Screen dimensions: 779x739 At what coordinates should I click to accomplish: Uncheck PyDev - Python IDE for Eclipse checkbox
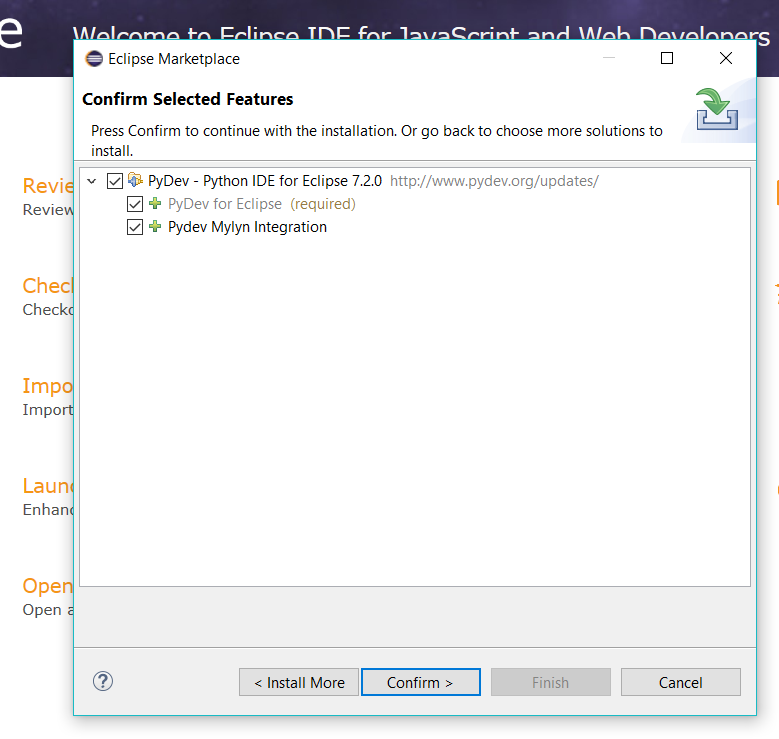(x=115, y=181)
